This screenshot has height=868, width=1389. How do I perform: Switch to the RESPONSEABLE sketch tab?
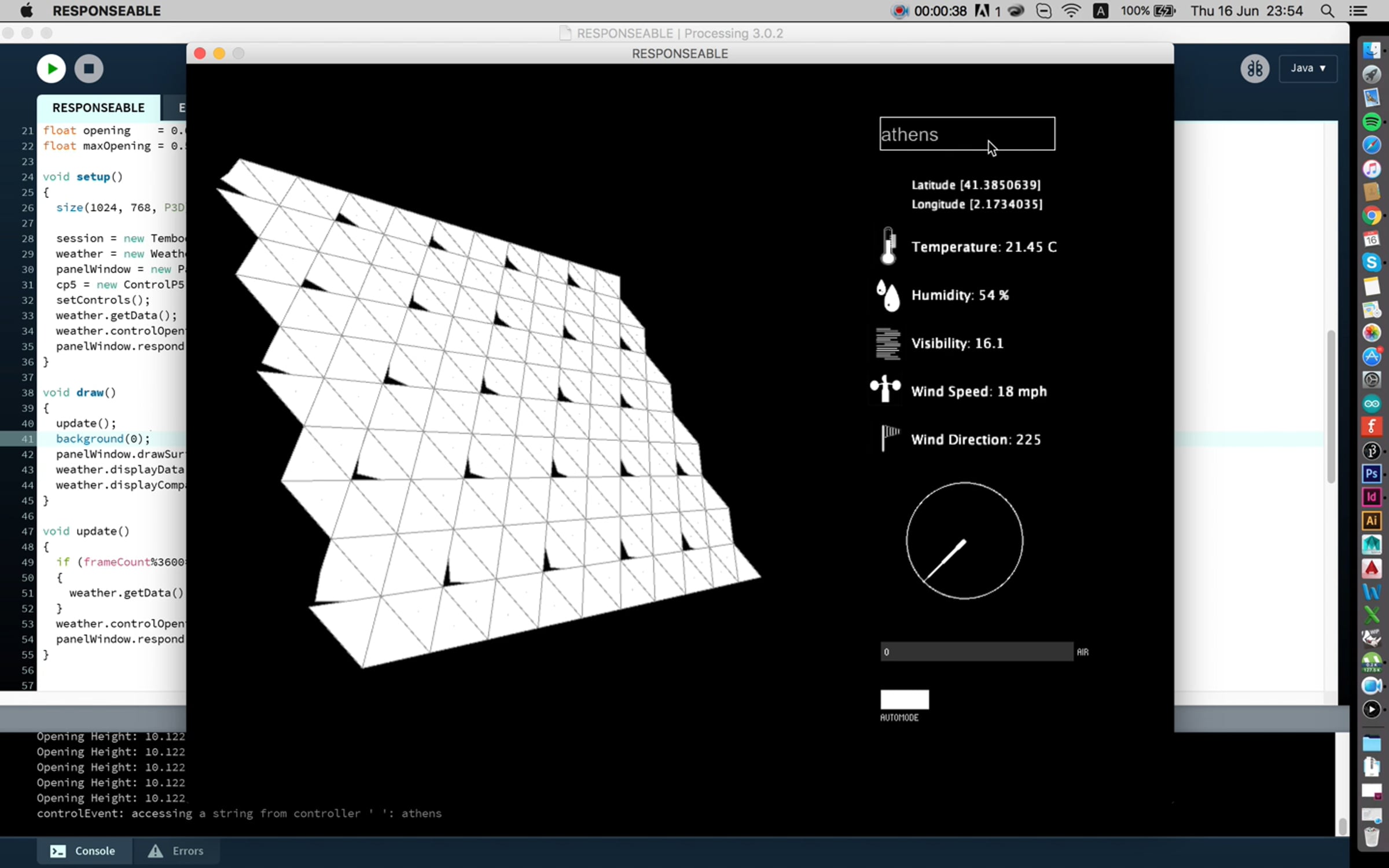[98, 108]
